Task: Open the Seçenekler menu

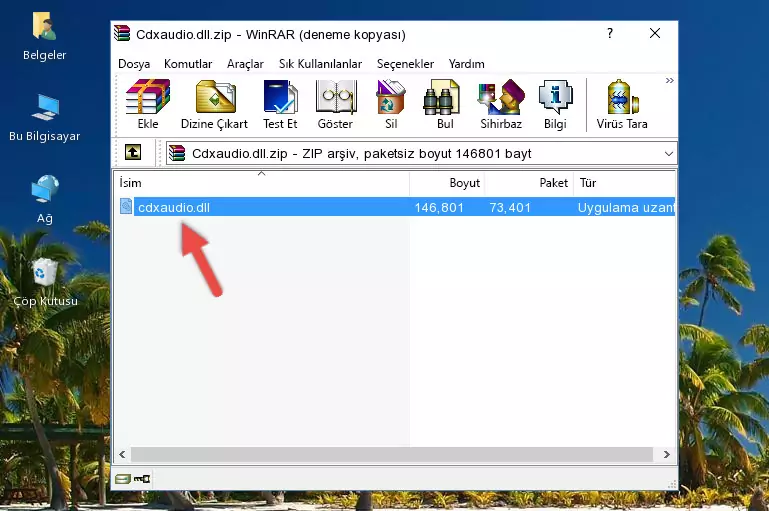Action: pos(405,64)
